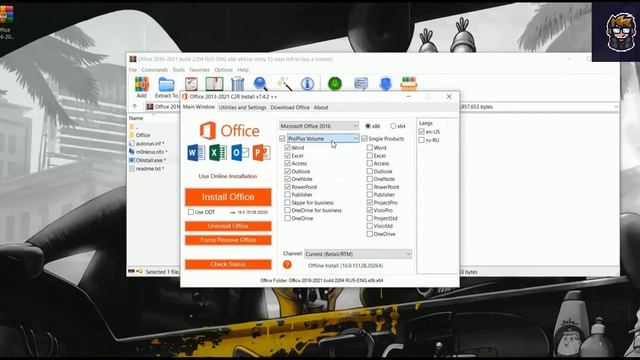Viewport: 640px width, 360px height.
Task: Switch to Download Office tab
Action: pyautogui.click(x=290, y=107)
